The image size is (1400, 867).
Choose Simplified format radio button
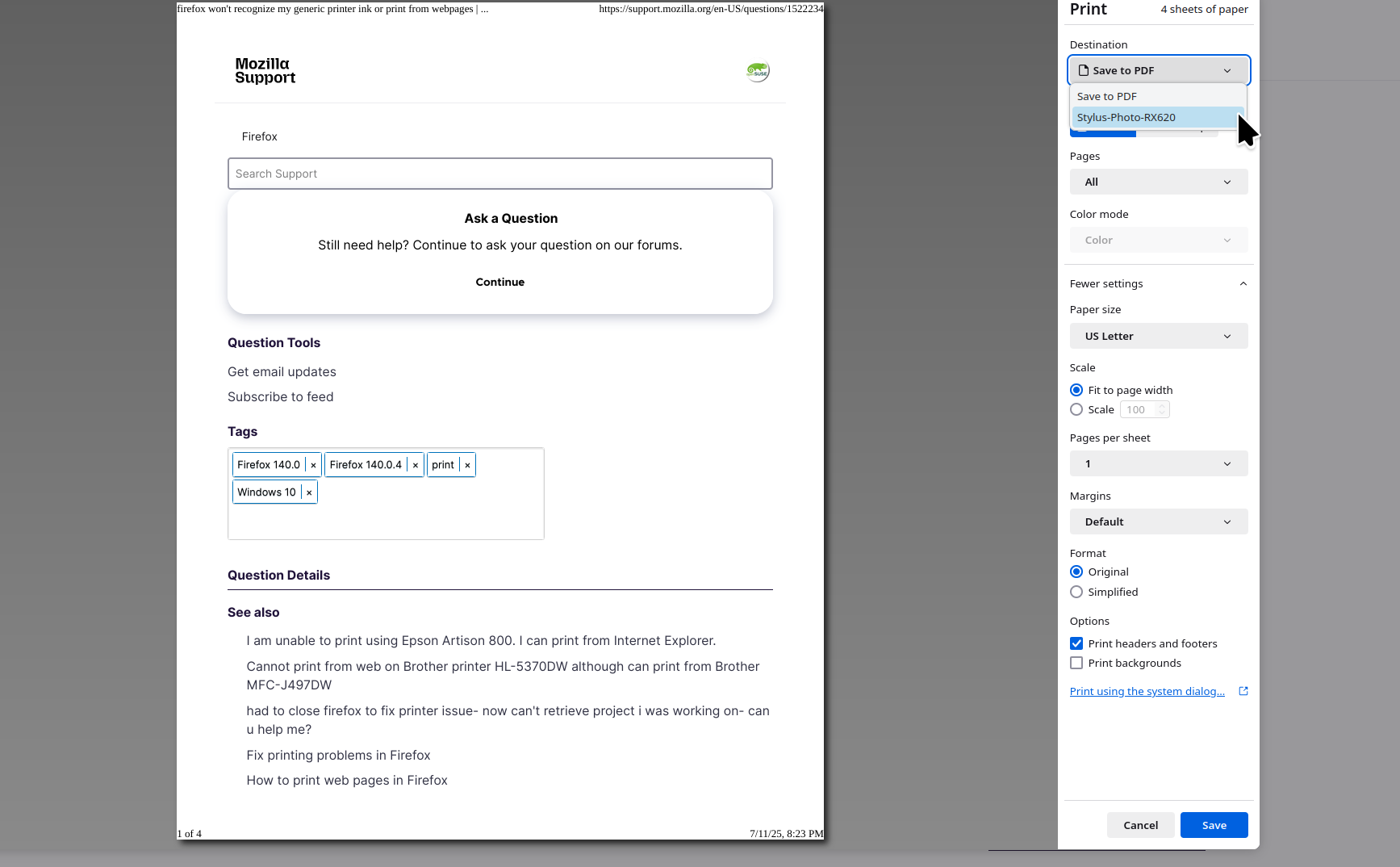click(1076, 592)
